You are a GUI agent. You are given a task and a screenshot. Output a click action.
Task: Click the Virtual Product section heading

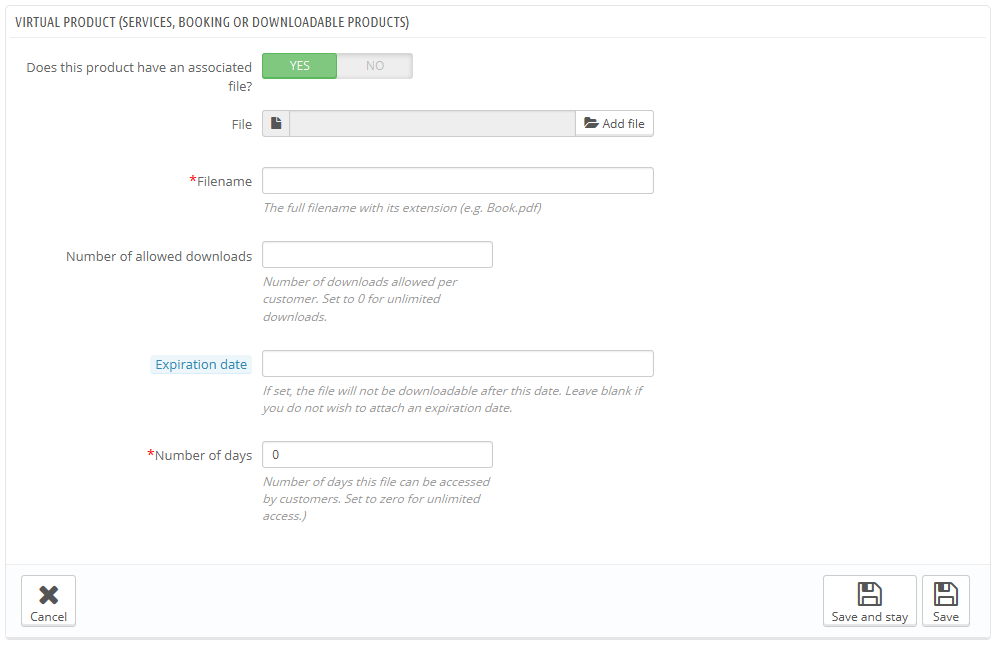pyautogui.click(x=212, y=22)
